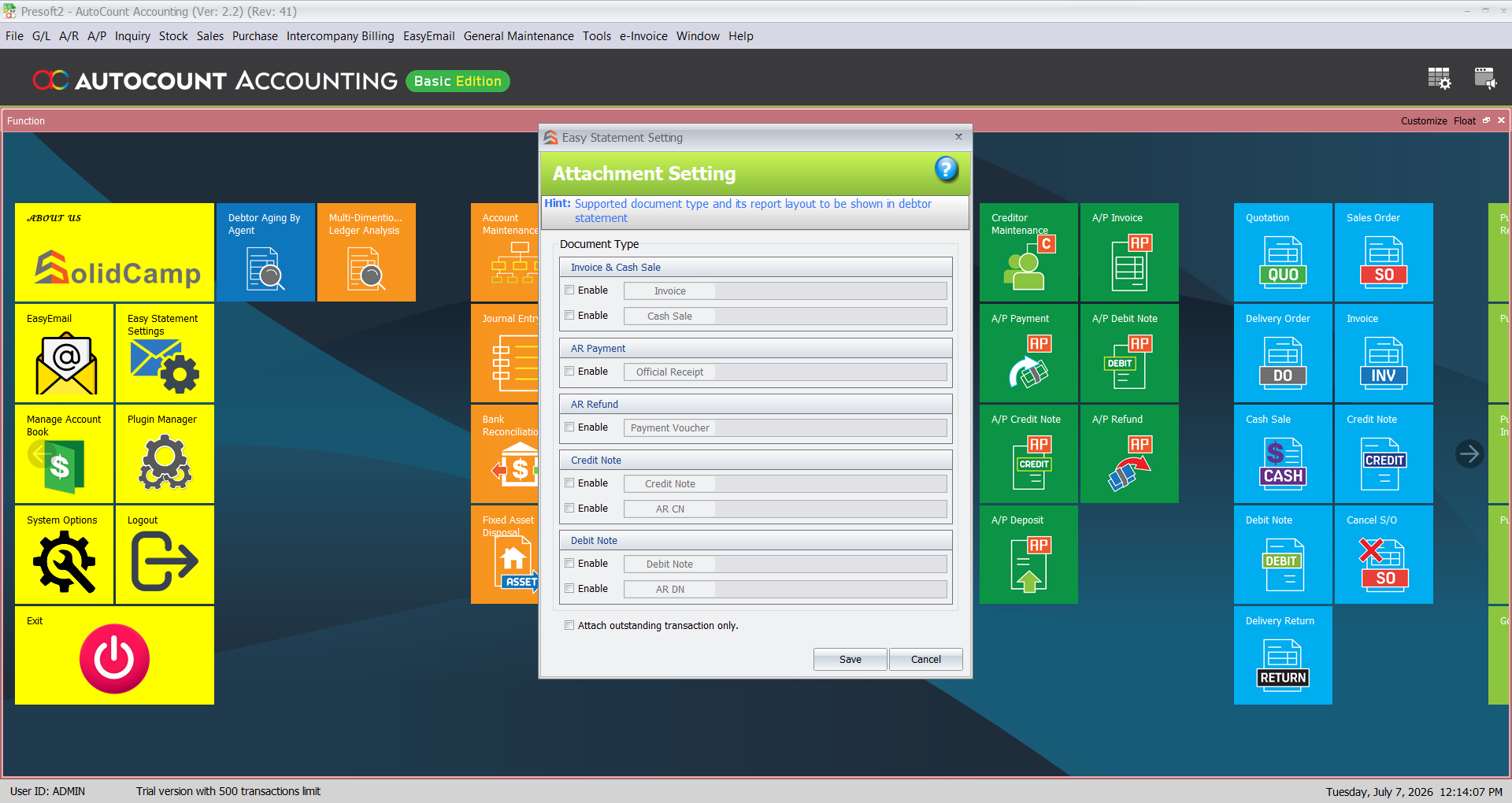Open the A/P Deposit tile
The height and width of the screenshot is (803, 1512).
click(1028, 555)
